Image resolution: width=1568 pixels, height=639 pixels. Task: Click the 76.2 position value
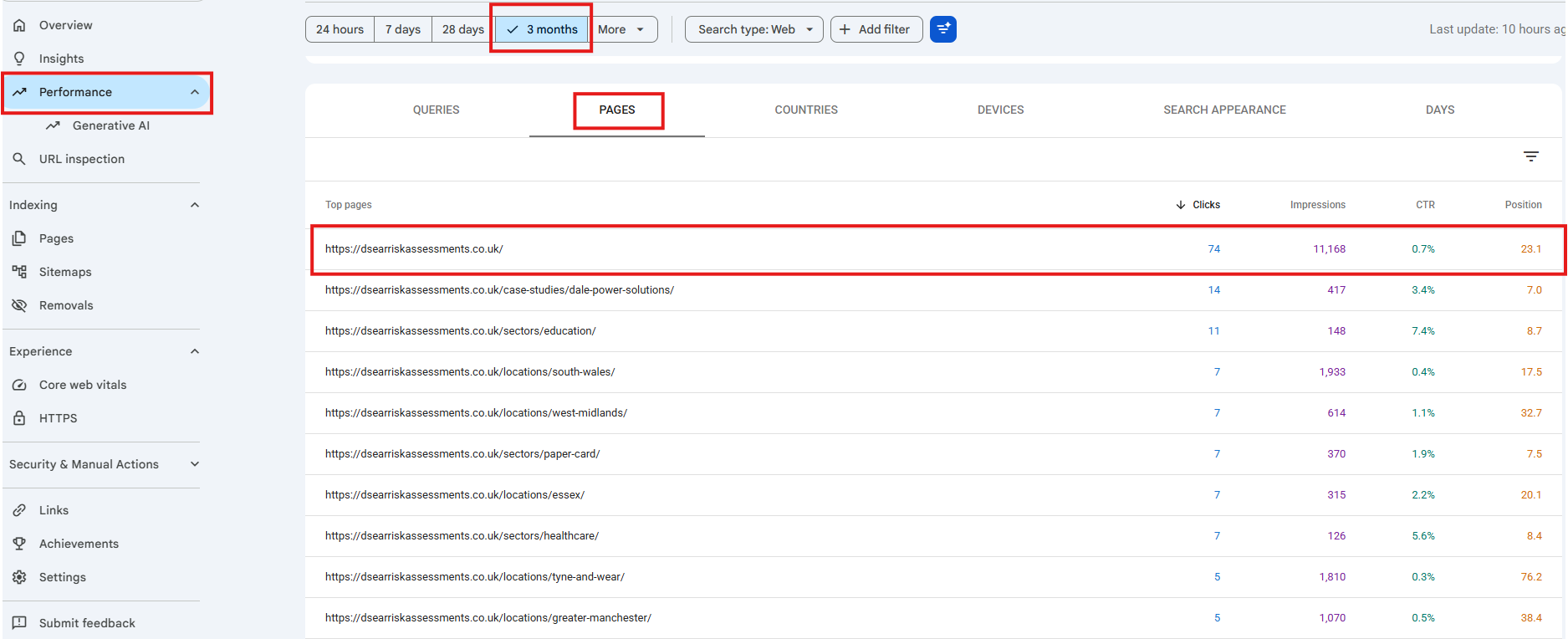pos(1531,577)
